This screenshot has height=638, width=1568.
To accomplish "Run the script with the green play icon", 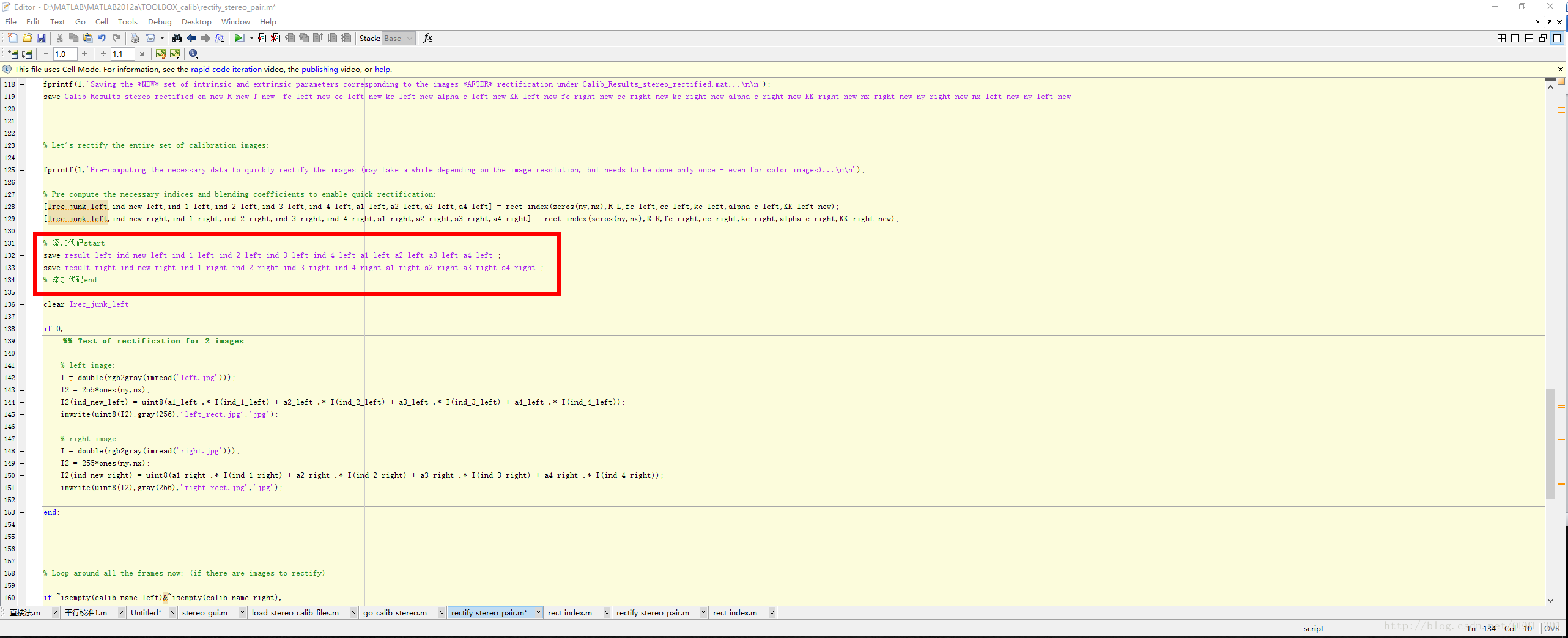I will click(x=239, y=38).
